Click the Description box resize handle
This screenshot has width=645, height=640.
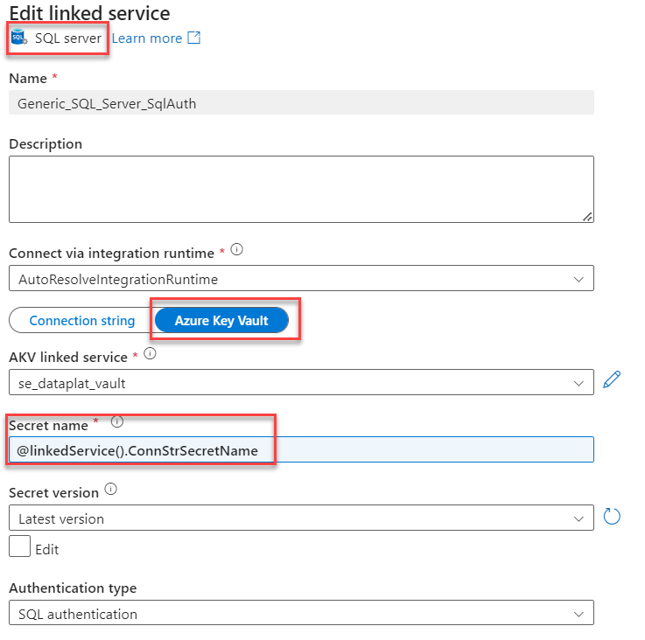pyautogui.click(x=587, y=215)
